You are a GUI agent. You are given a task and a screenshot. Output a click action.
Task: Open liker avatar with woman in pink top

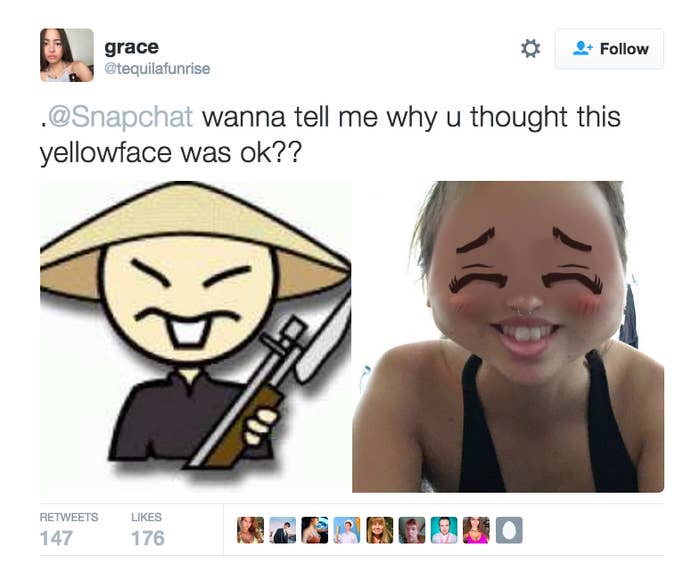click(476, 530)
